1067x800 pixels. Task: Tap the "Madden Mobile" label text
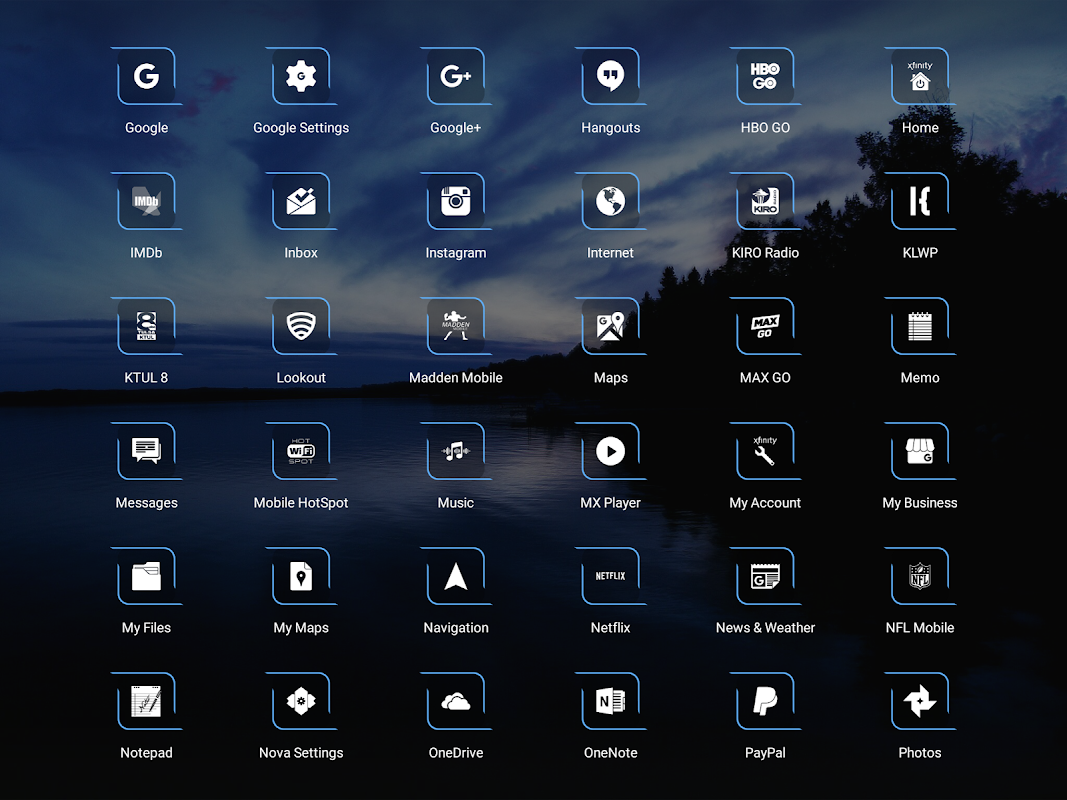456,378
